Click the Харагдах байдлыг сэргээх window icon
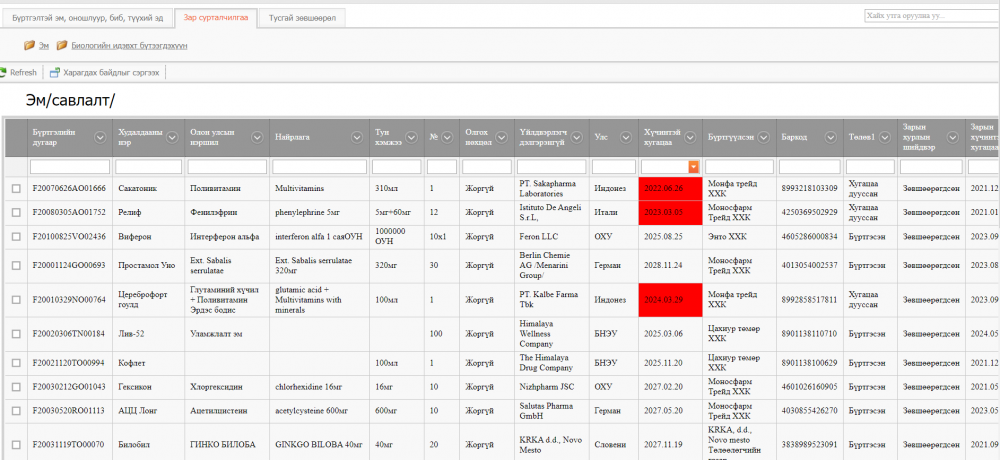 pos(54,72)
